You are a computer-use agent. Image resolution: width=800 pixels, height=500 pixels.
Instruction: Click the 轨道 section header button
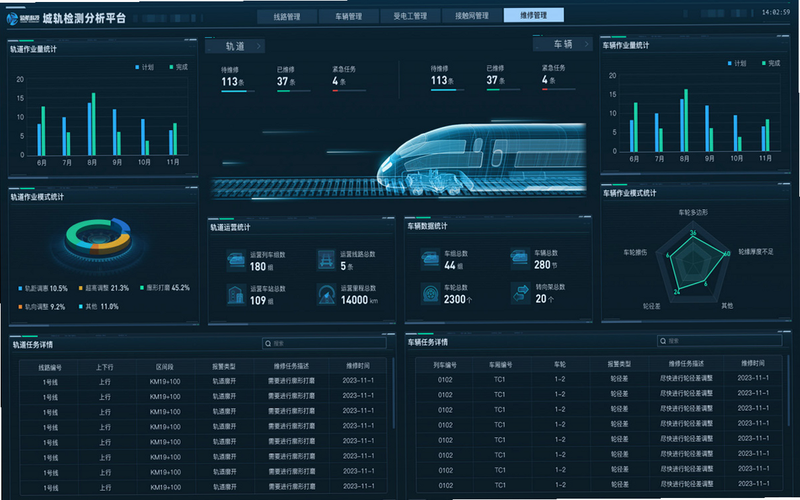235,46
